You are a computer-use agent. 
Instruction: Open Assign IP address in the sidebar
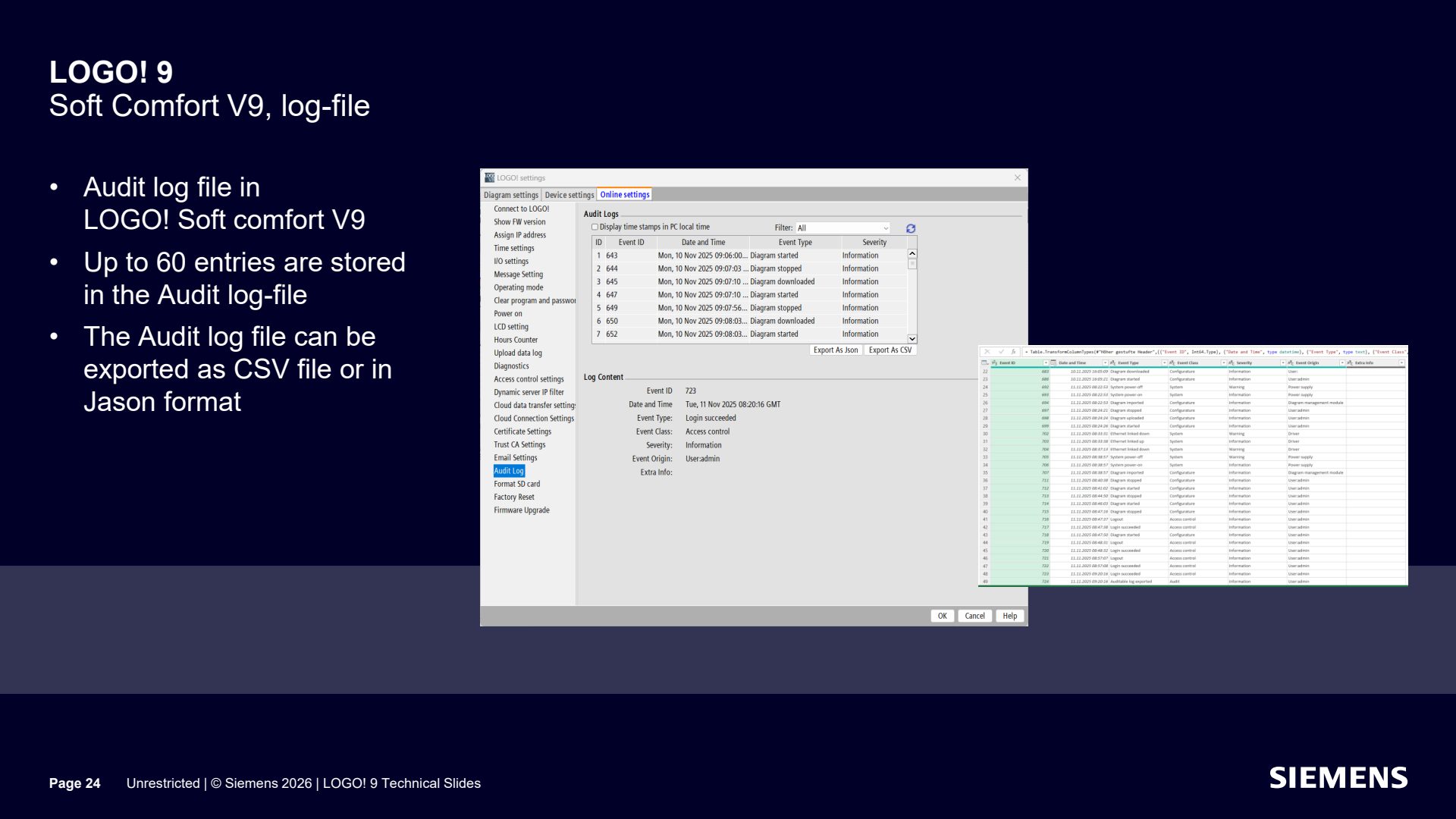519,235
